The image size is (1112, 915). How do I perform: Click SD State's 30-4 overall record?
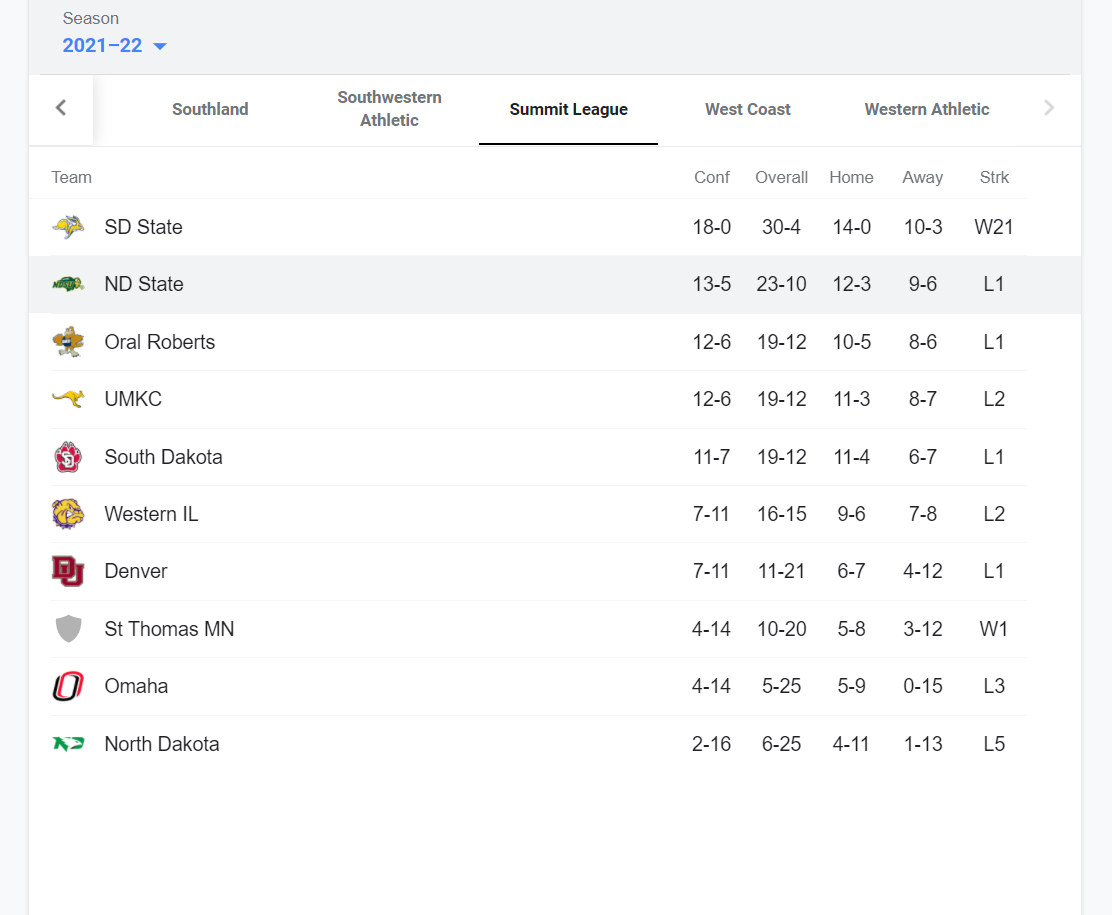click(x=782, y=227)
